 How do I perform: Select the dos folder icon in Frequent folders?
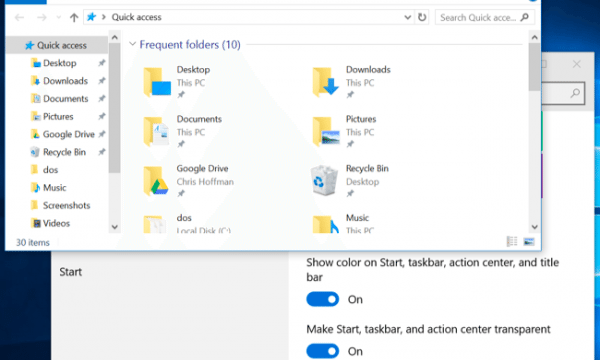[155, 224]
